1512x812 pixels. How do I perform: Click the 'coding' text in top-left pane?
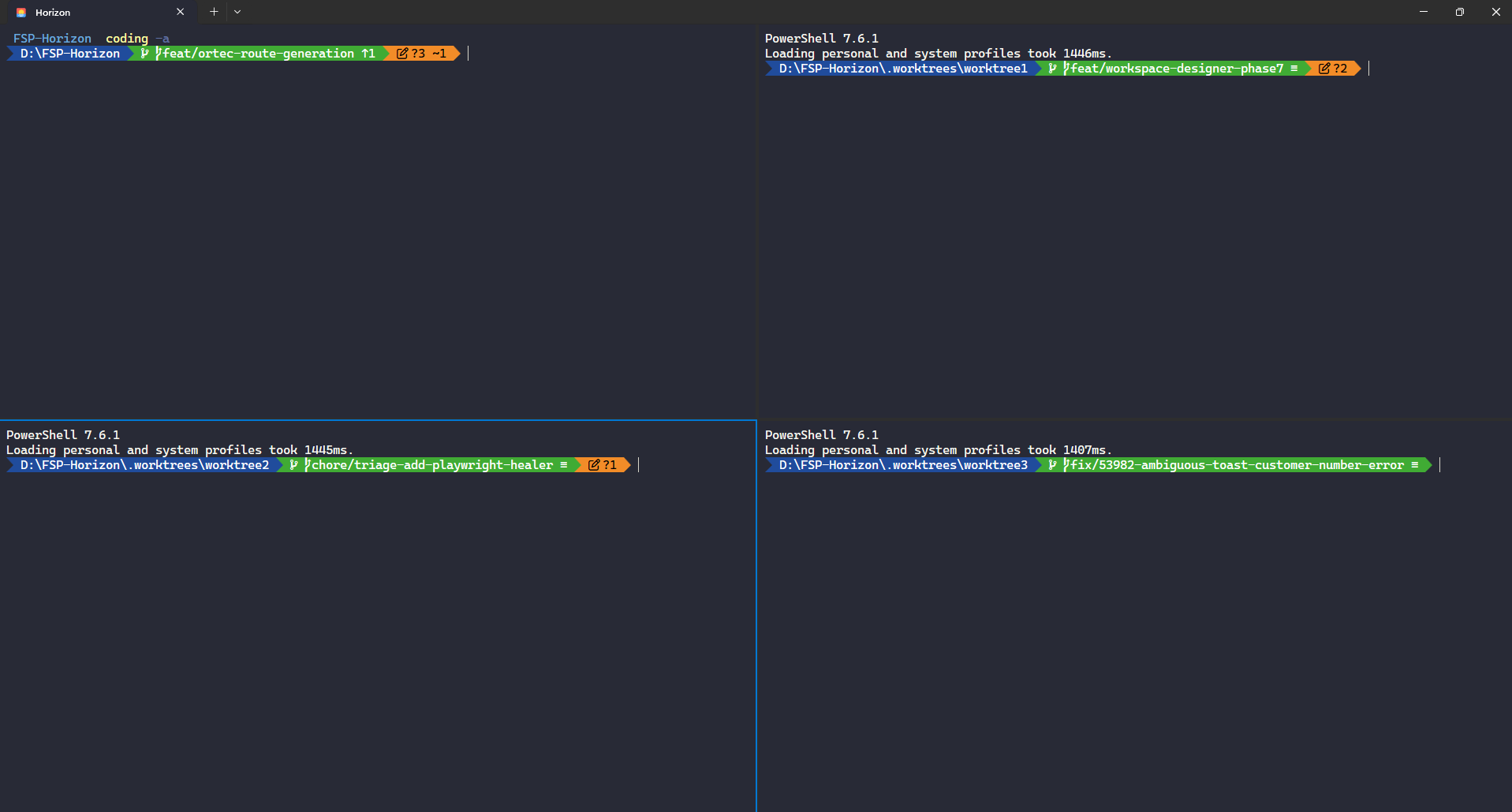pos(127,39)
